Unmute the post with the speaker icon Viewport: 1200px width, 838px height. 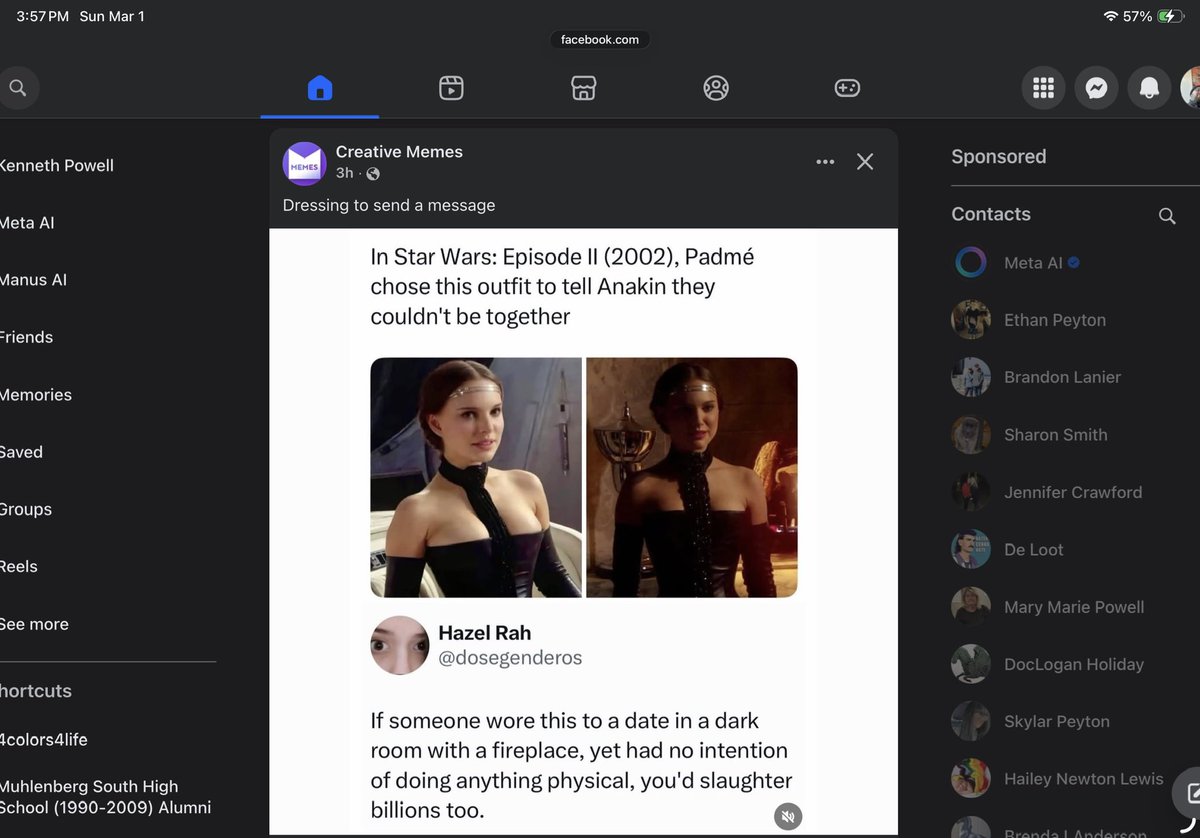coord(788,817)
